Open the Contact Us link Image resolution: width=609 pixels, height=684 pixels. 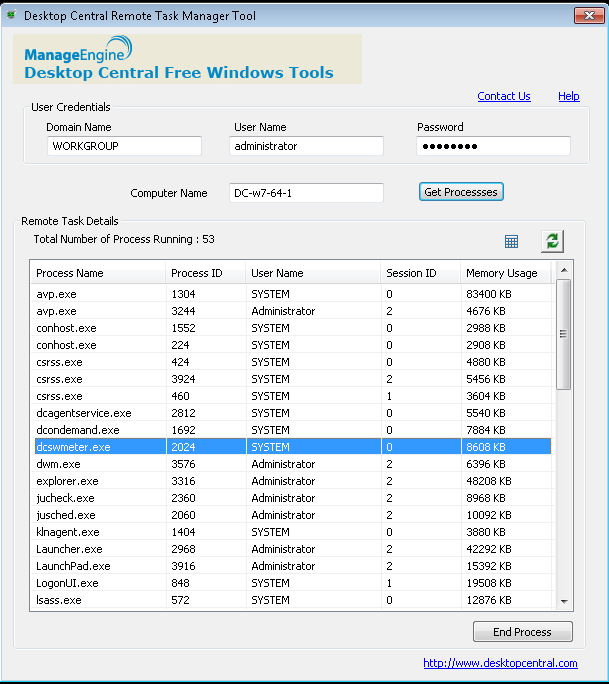click(x=504, y=96)
